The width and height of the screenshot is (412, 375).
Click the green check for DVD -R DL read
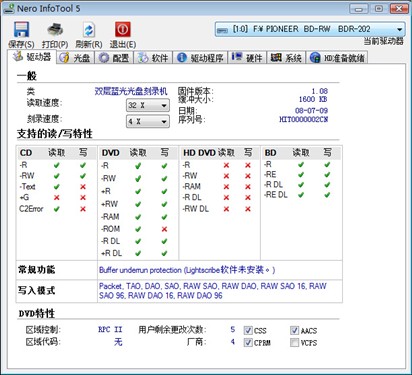coord(138,241)
